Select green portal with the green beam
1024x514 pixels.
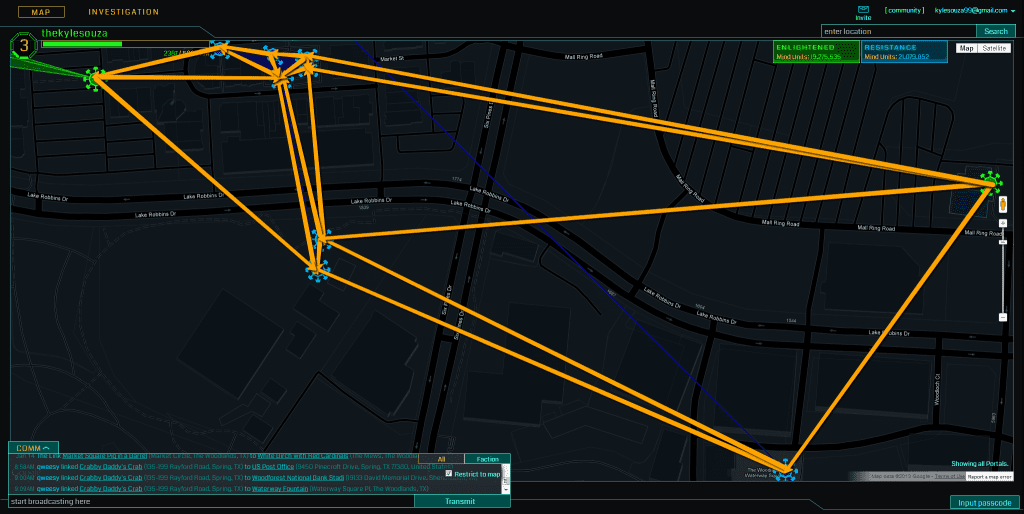[95, 79]
